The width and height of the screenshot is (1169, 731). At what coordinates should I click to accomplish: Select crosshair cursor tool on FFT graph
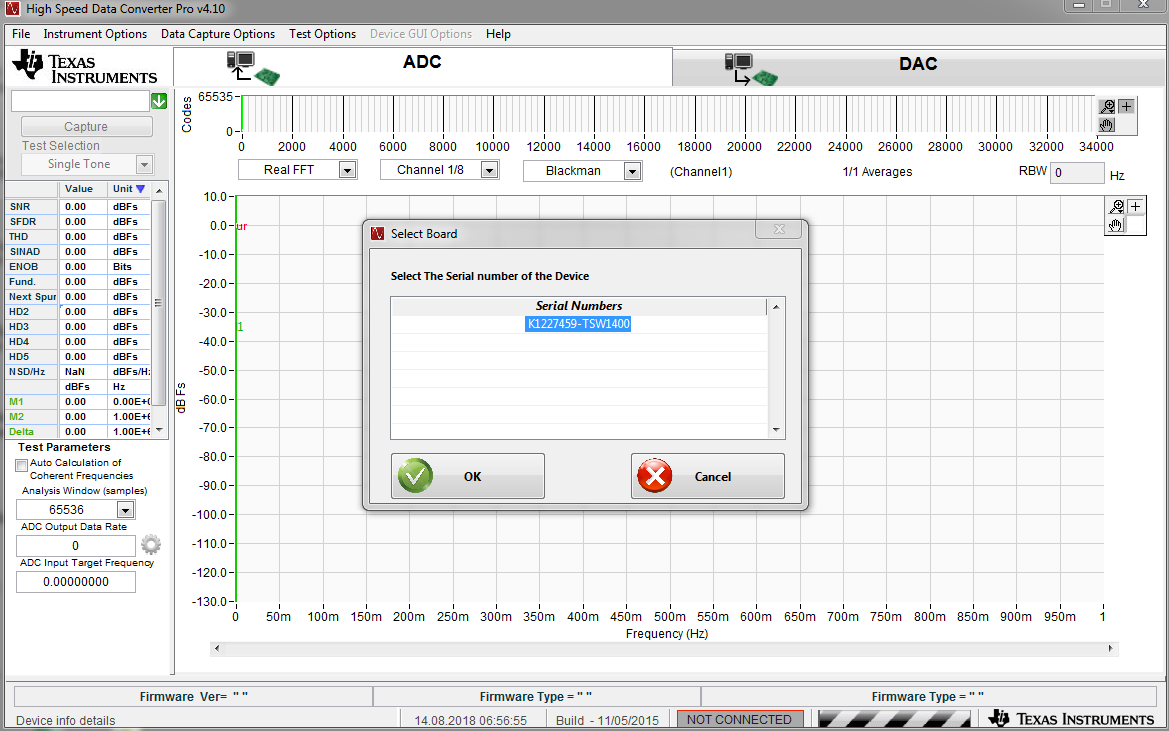(1135, 206)
